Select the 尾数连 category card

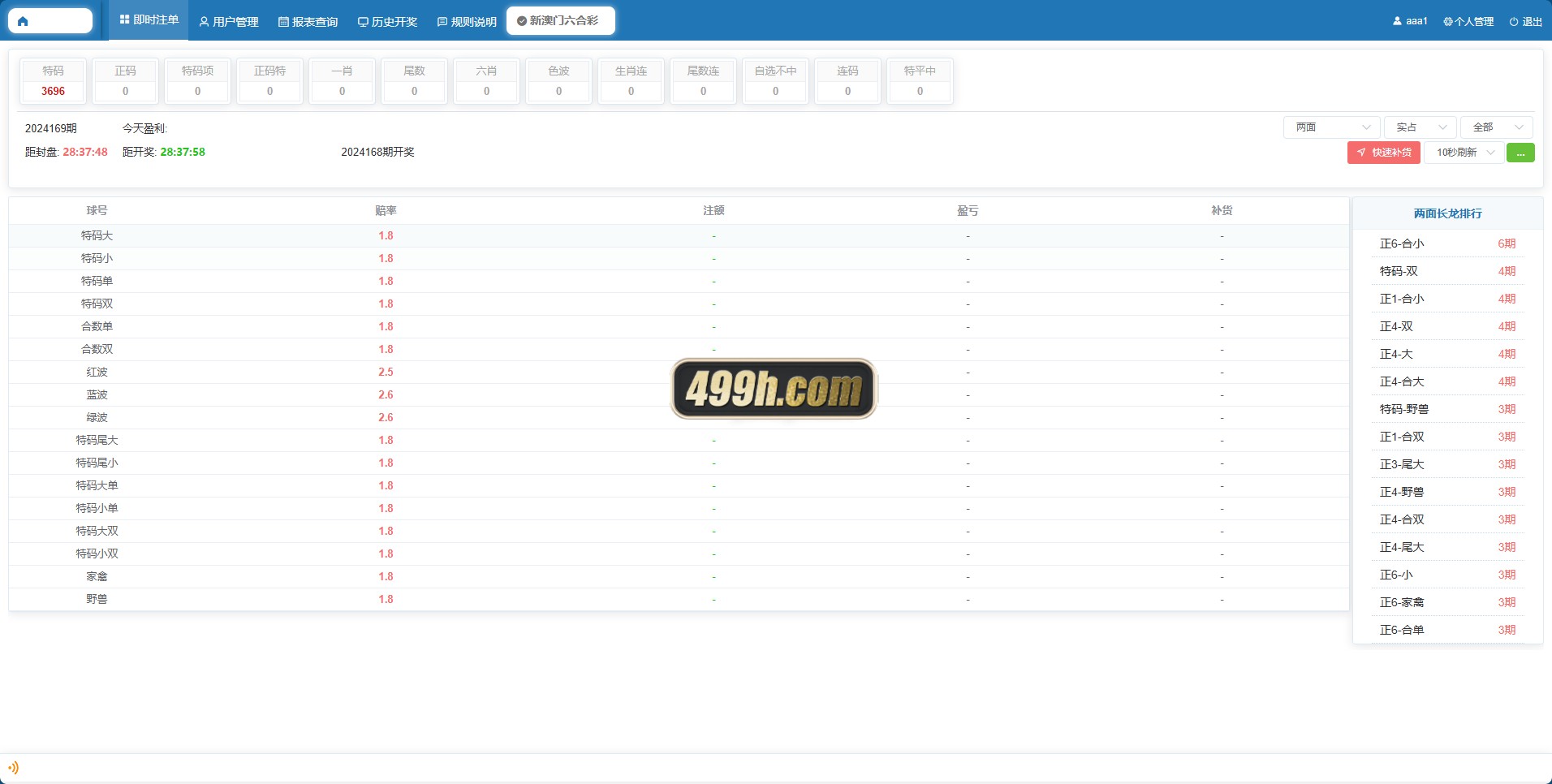tap(703, 81)
